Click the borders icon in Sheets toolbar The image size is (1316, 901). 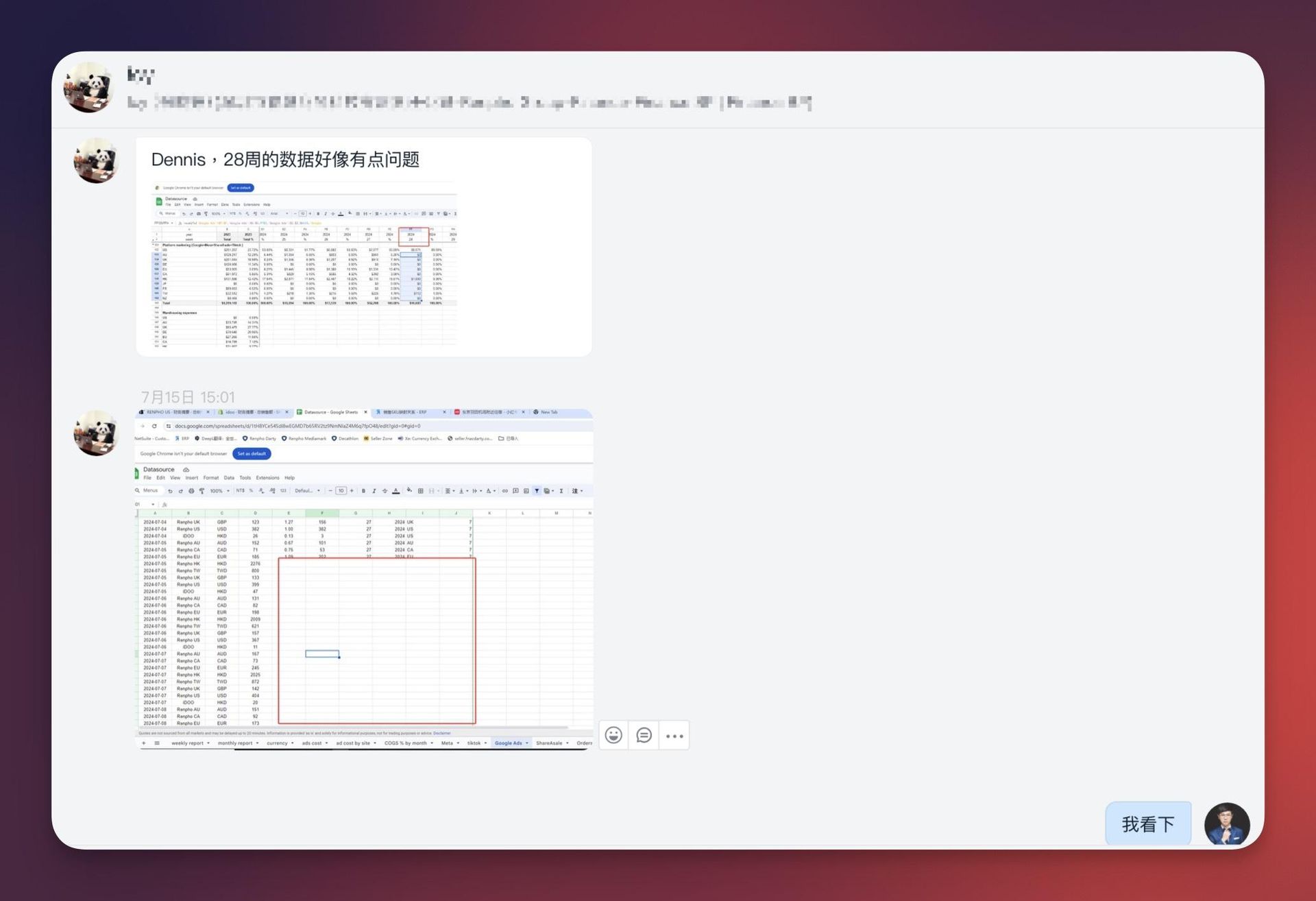420,491
